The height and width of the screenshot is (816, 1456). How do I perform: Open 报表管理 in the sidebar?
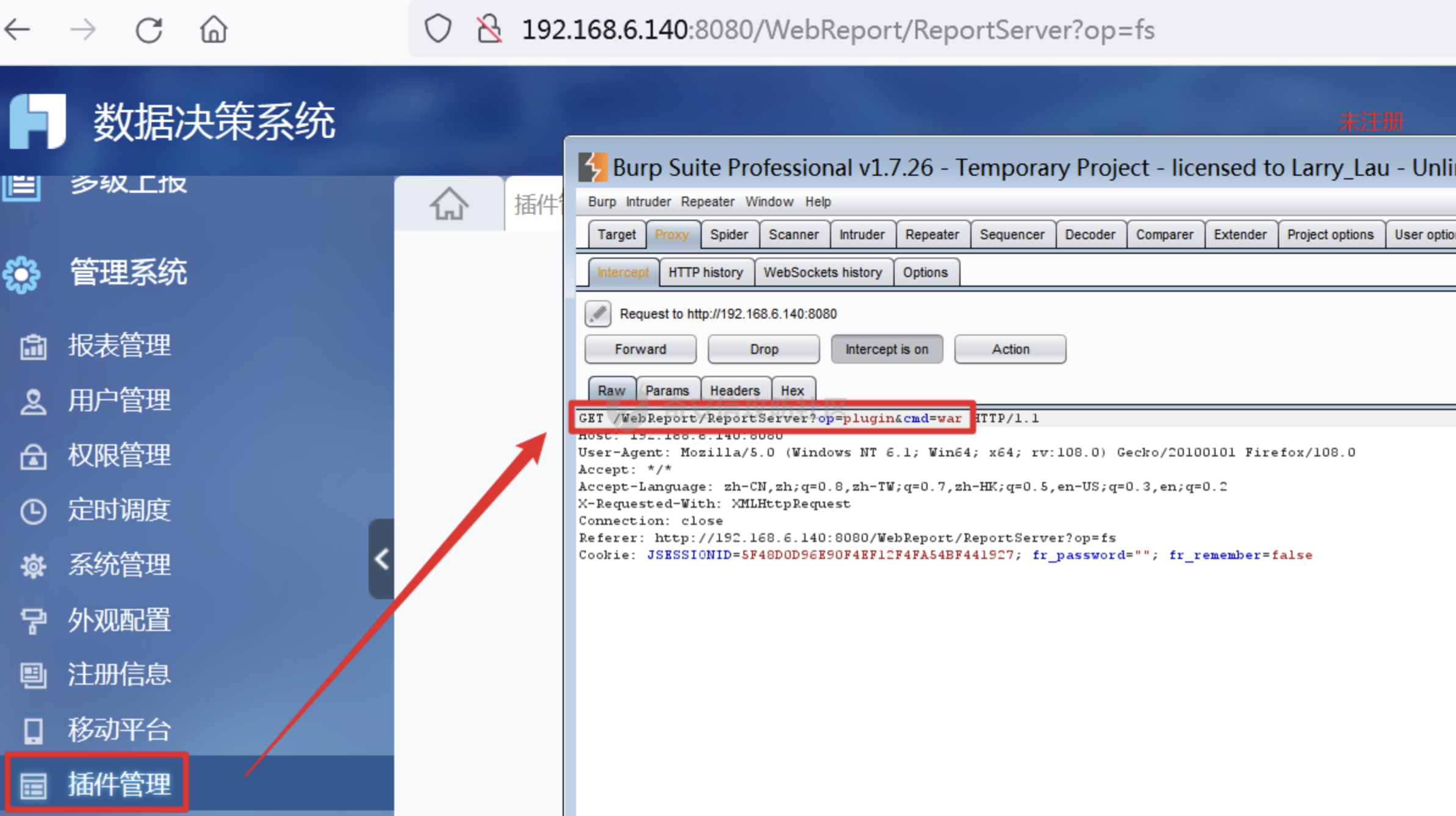coord(120,345)
